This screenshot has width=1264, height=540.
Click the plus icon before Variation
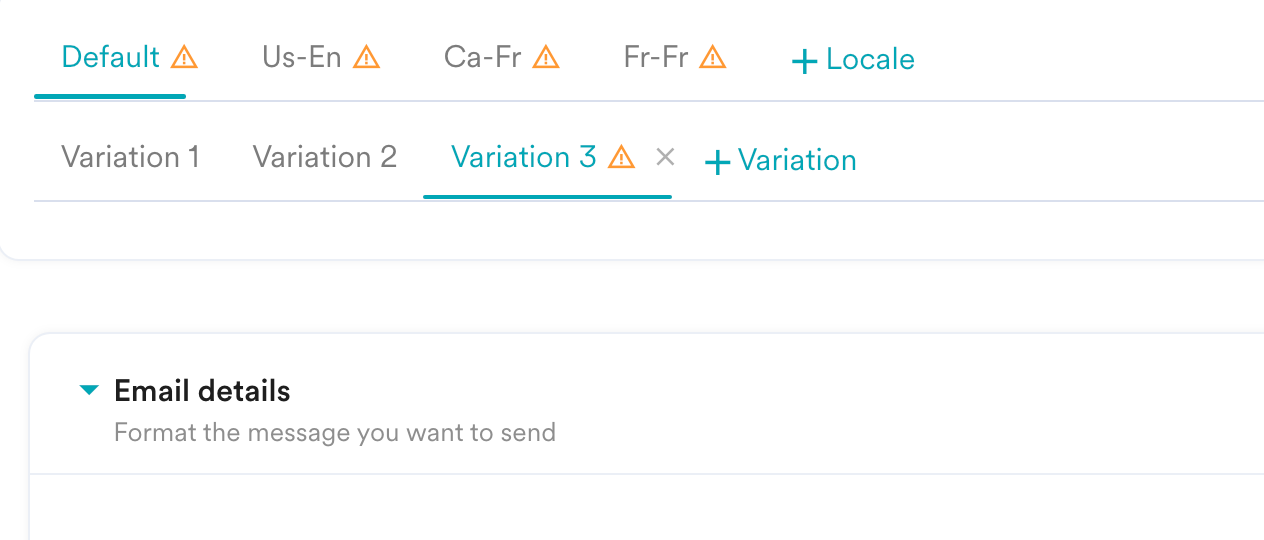click(x=717, y=162)
